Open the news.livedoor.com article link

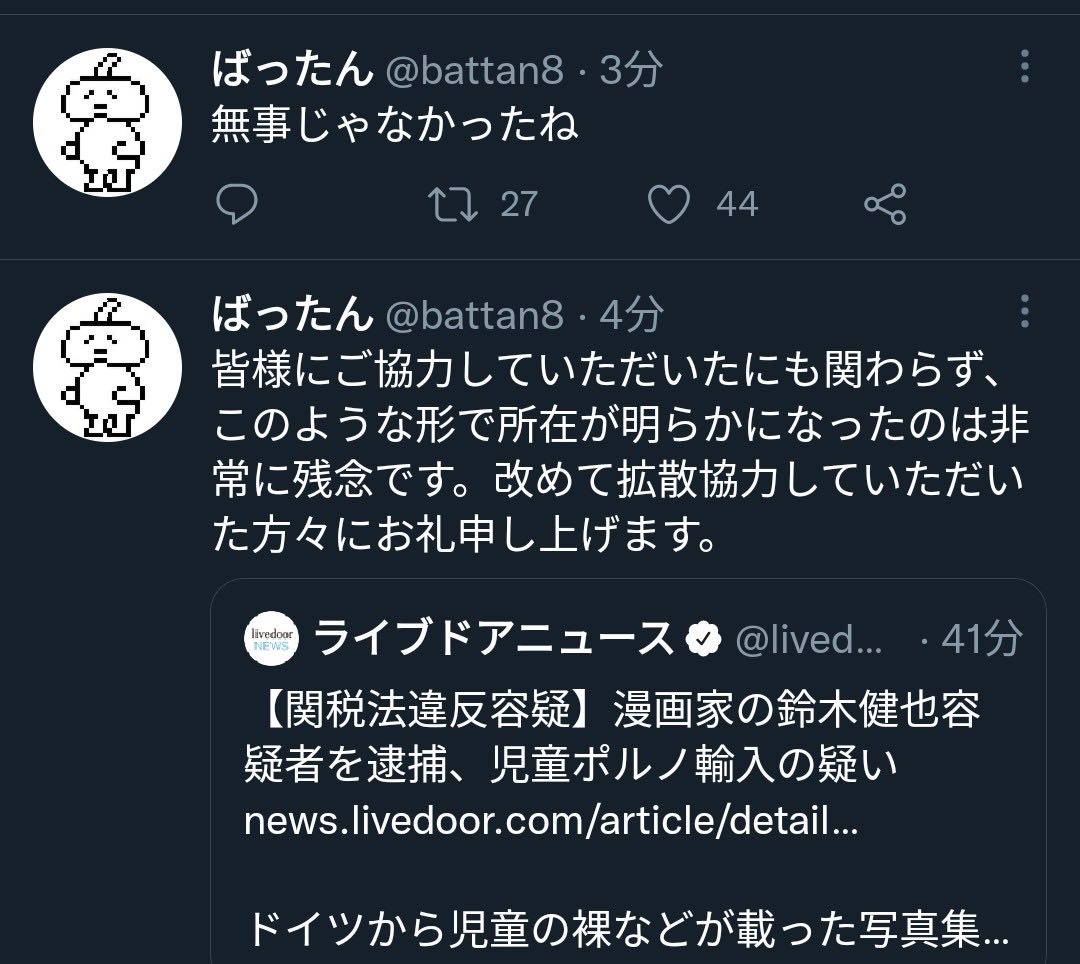tap(551, 822)
